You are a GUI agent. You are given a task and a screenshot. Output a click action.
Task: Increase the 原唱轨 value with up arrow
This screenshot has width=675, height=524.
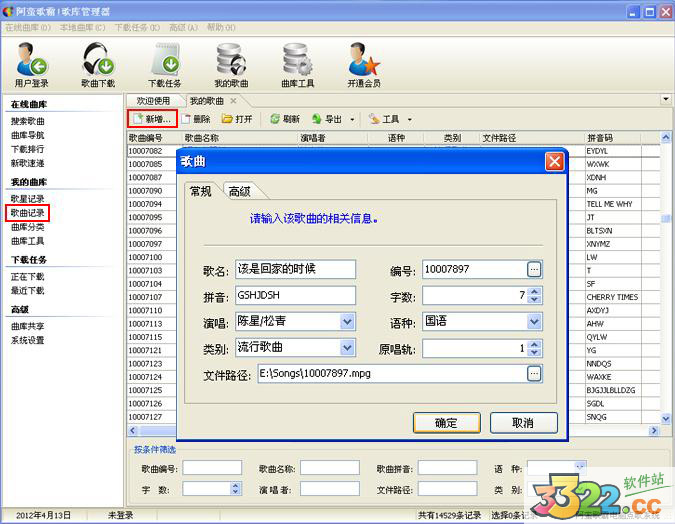click(534, 344)
